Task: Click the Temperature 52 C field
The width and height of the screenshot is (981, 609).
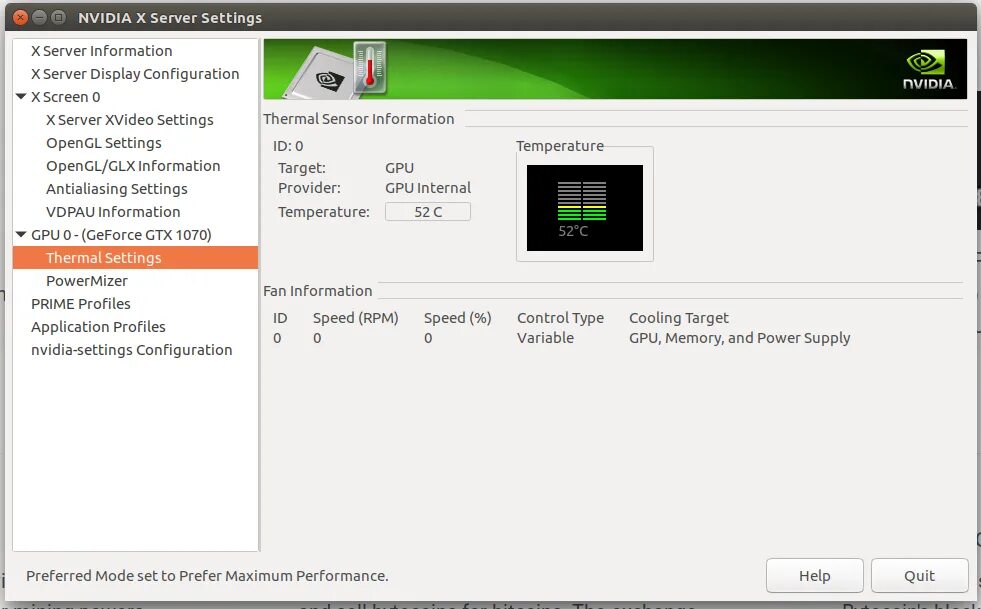Action: 428,212
